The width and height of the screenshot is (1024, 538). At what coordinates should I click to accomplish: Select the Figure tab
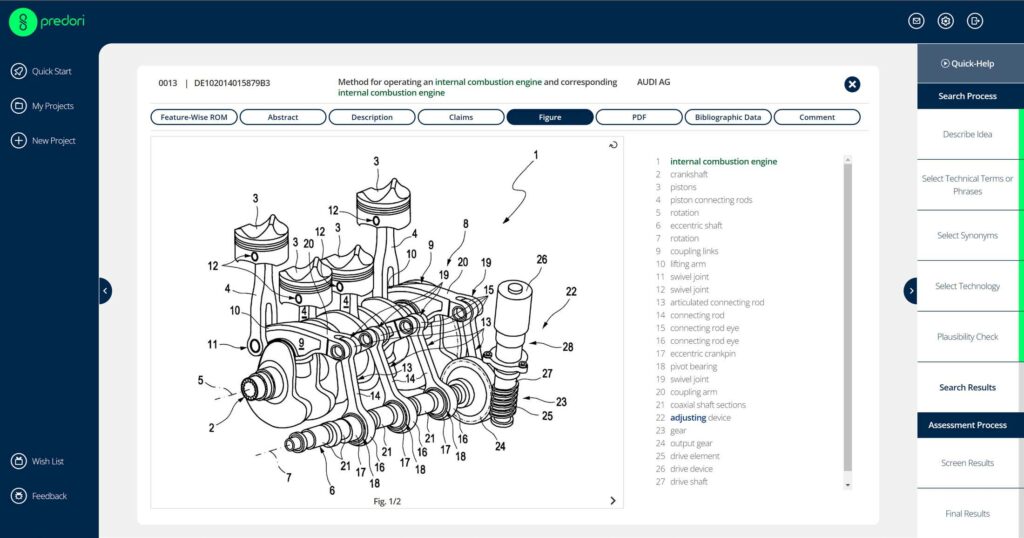[x=550, y=117]
